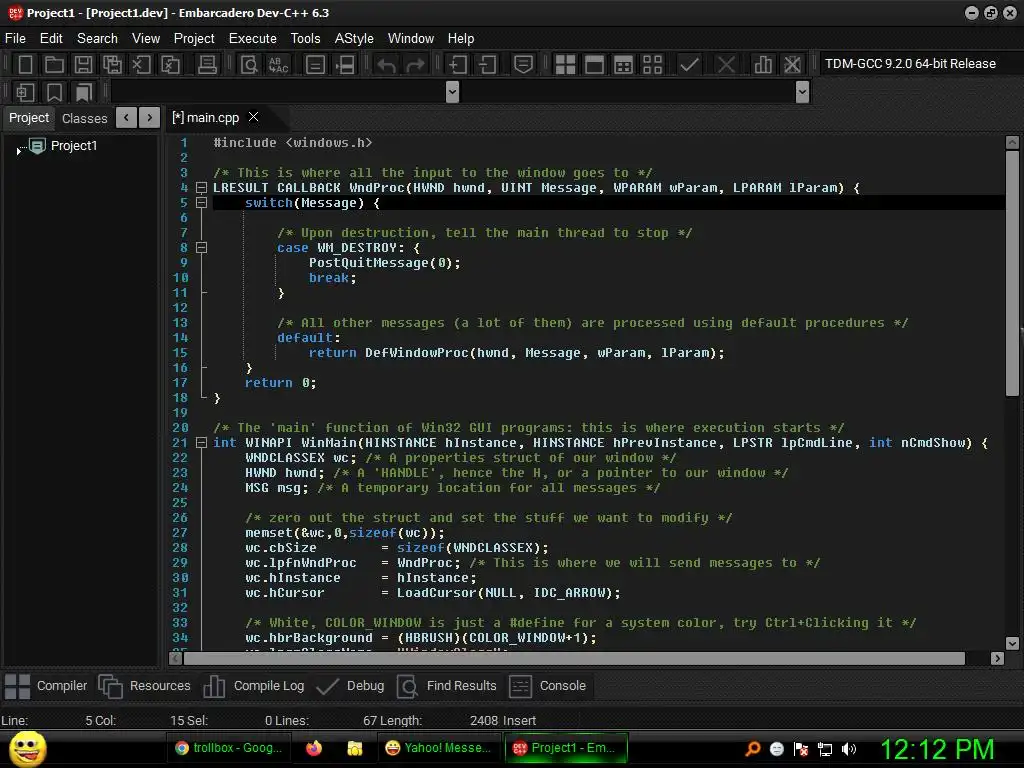Click the Undo arrow icon

(x=387, y=64)
